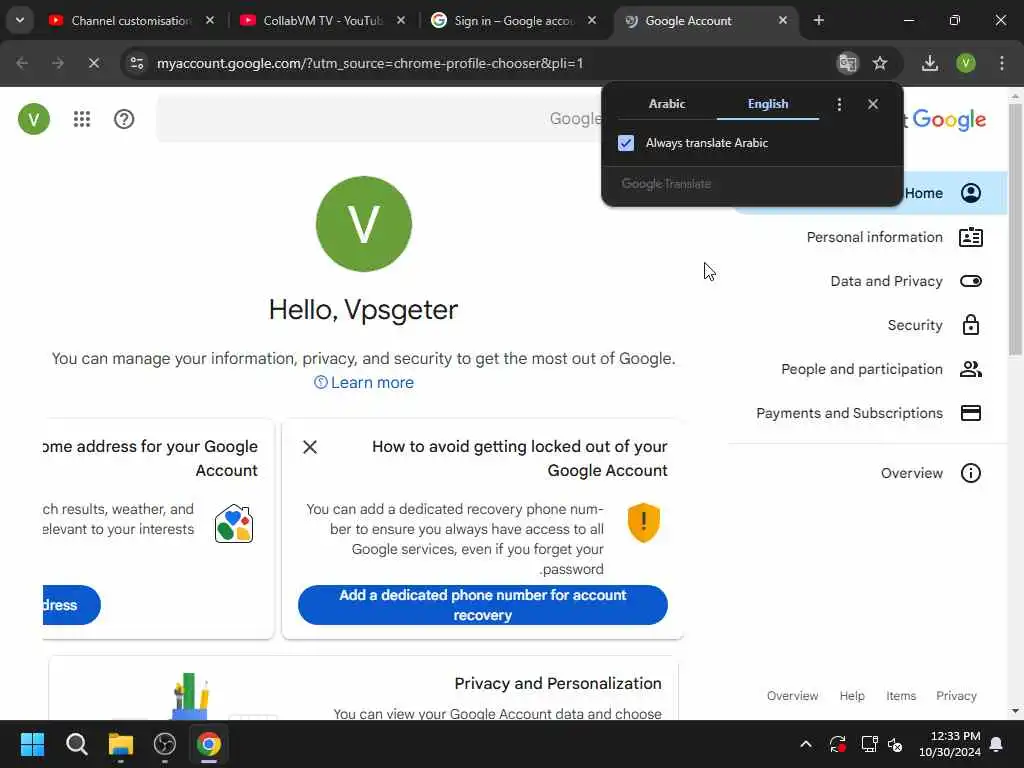Toggle Always translate Arabic checkbox
This screenshot has width=1024, height=768.
point(626,143)
